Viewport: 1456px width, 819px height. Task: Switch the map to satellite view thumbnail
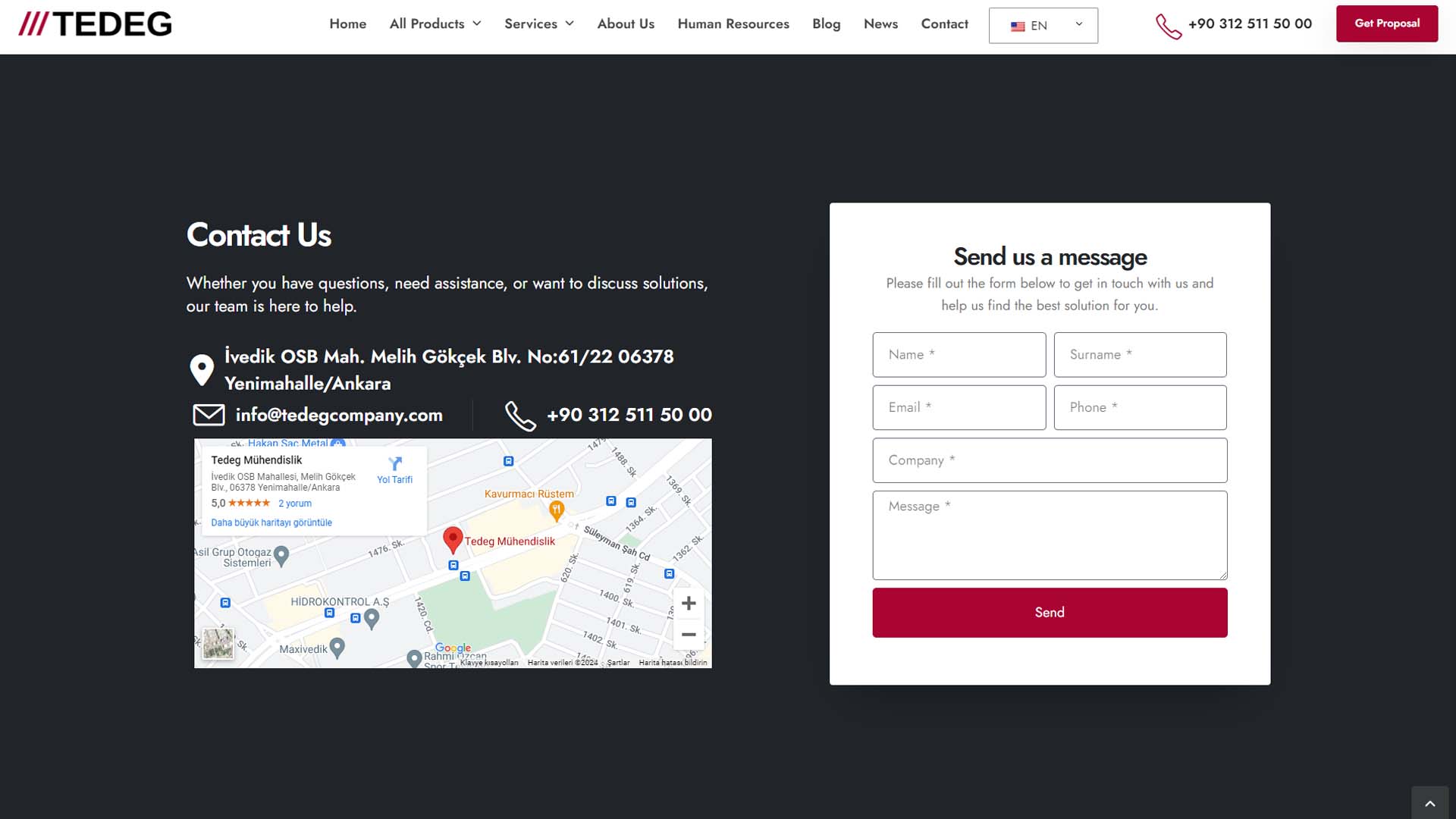[218, 644]
